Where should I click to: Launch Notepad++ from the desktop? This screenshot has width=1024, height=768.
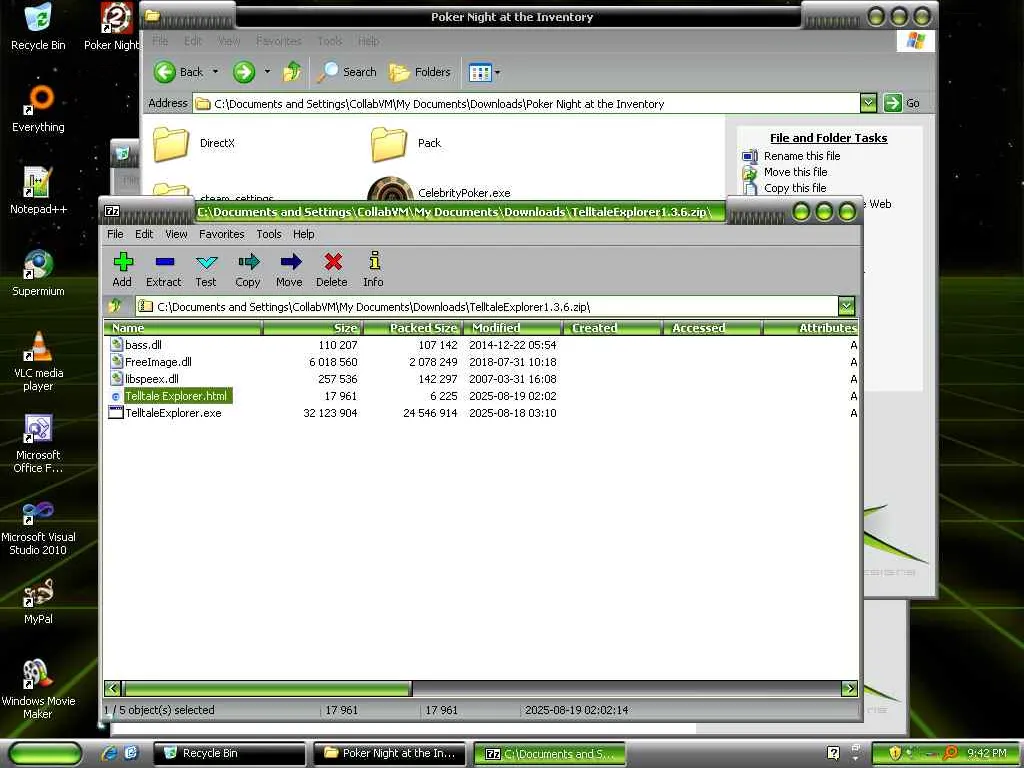pos(38,191)
